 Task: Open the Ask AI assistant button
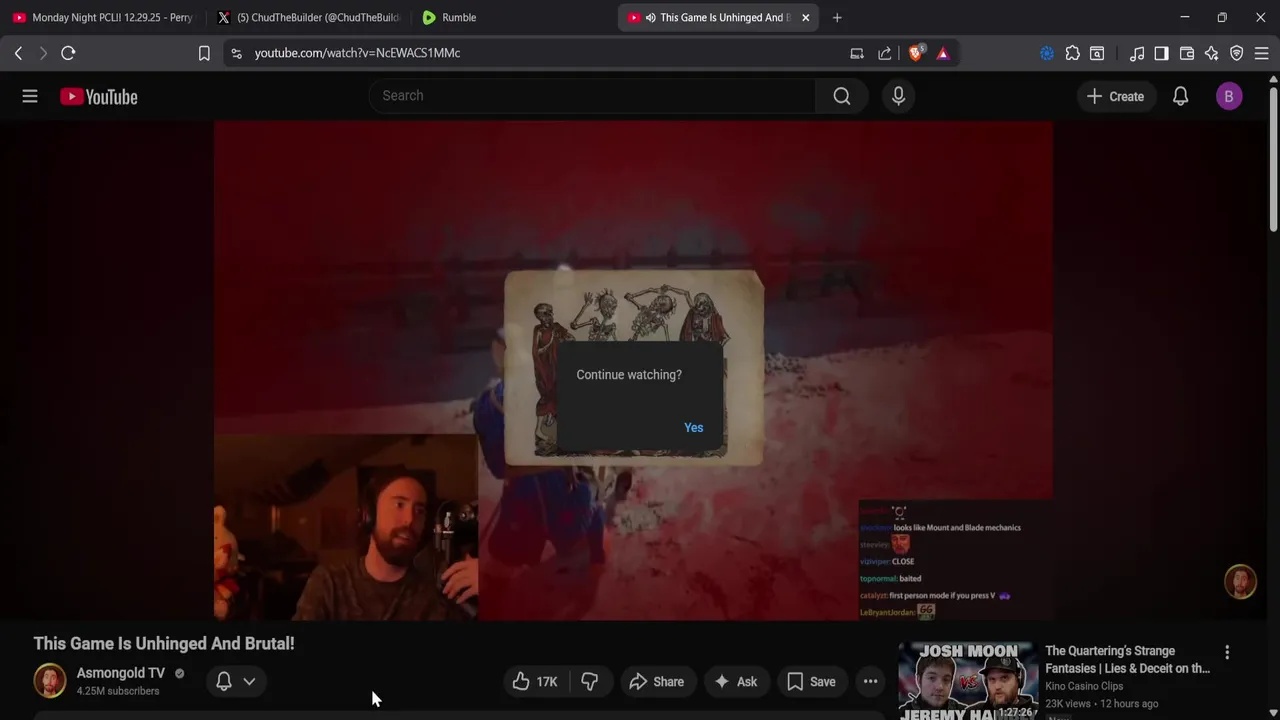(x=735, y=682)
